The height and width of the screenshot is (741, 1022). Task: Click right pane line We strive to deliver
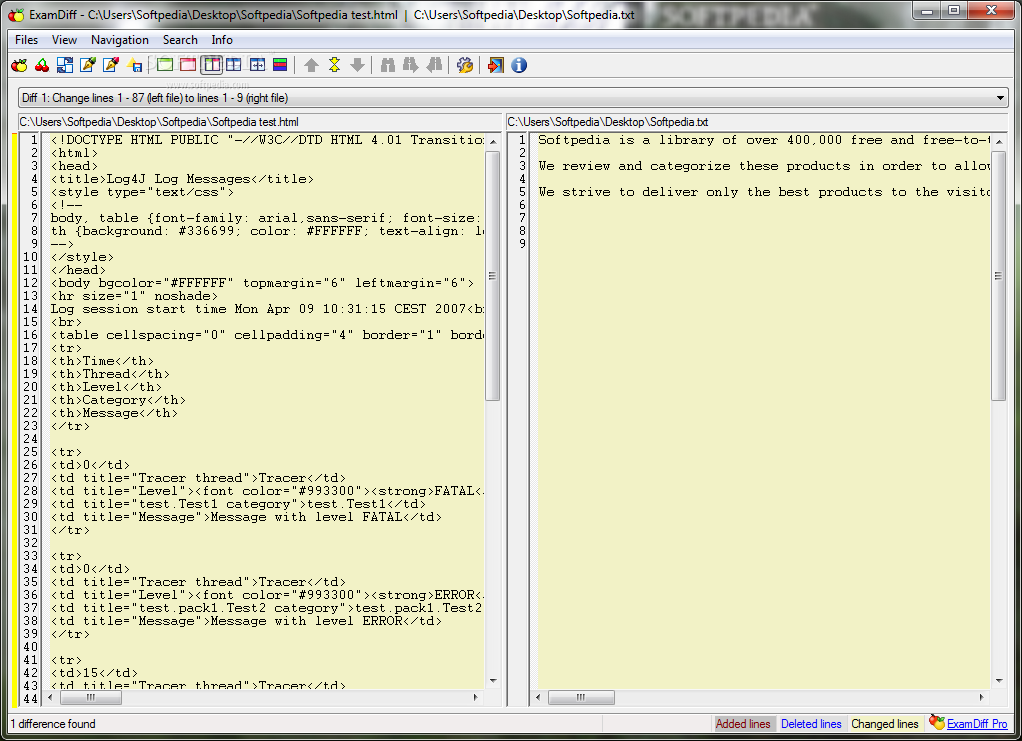[x=764, y=192]
